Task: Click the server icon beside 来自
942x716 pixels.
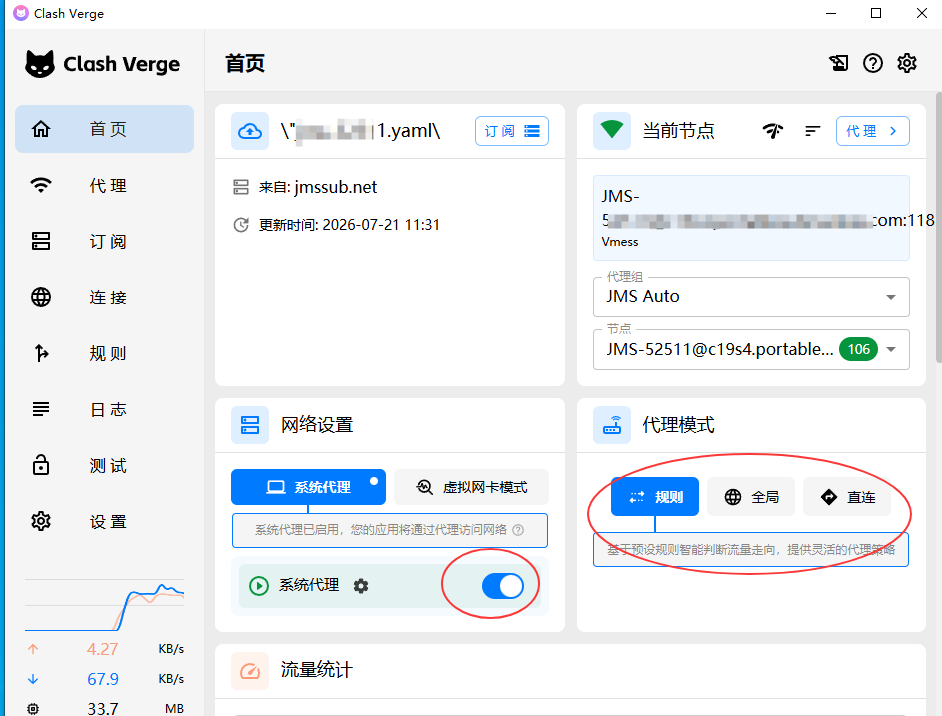Action: pyautogui.click(x=241, y=187)
